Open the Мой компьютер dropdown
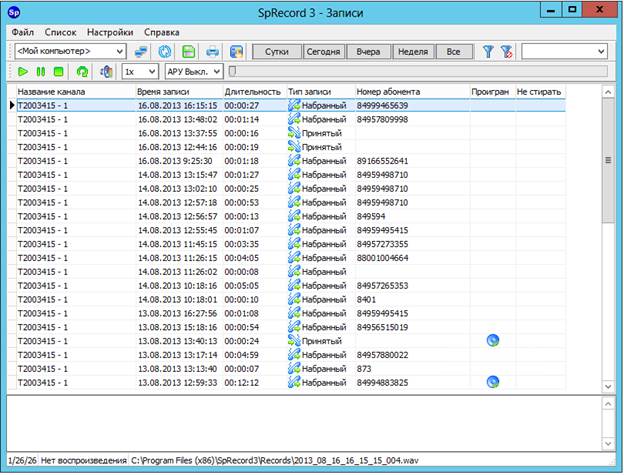Image resolution: width=624 pixels, height=475 pixels. pos(69,51)
